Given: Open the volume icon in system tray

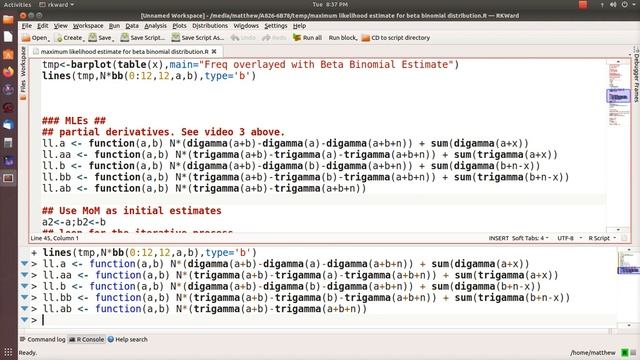Looking at the screenshot, I should [613, 4].
